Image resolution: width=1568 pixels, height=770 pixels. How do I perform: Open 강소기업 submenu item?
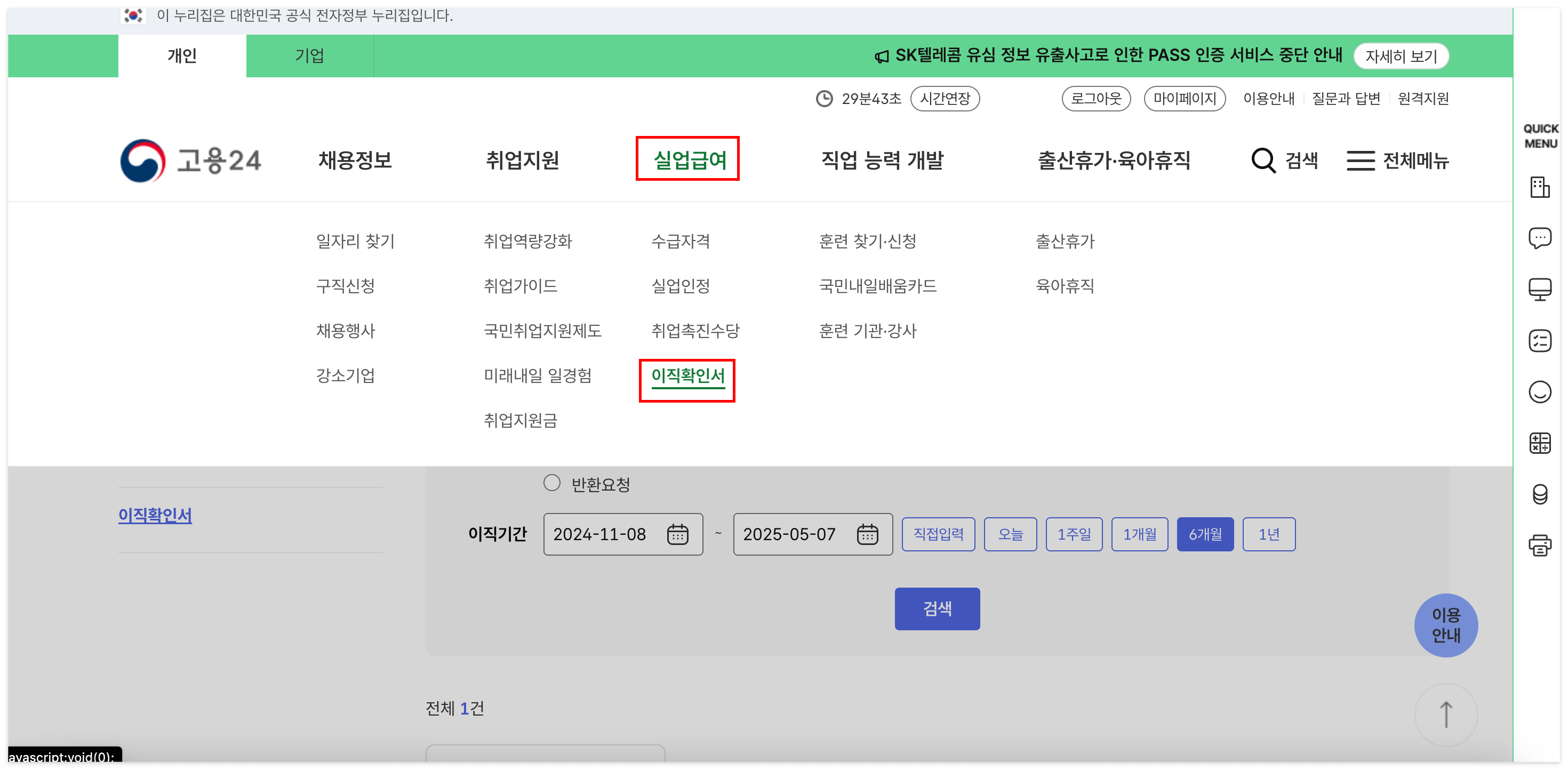click(345, 375)
